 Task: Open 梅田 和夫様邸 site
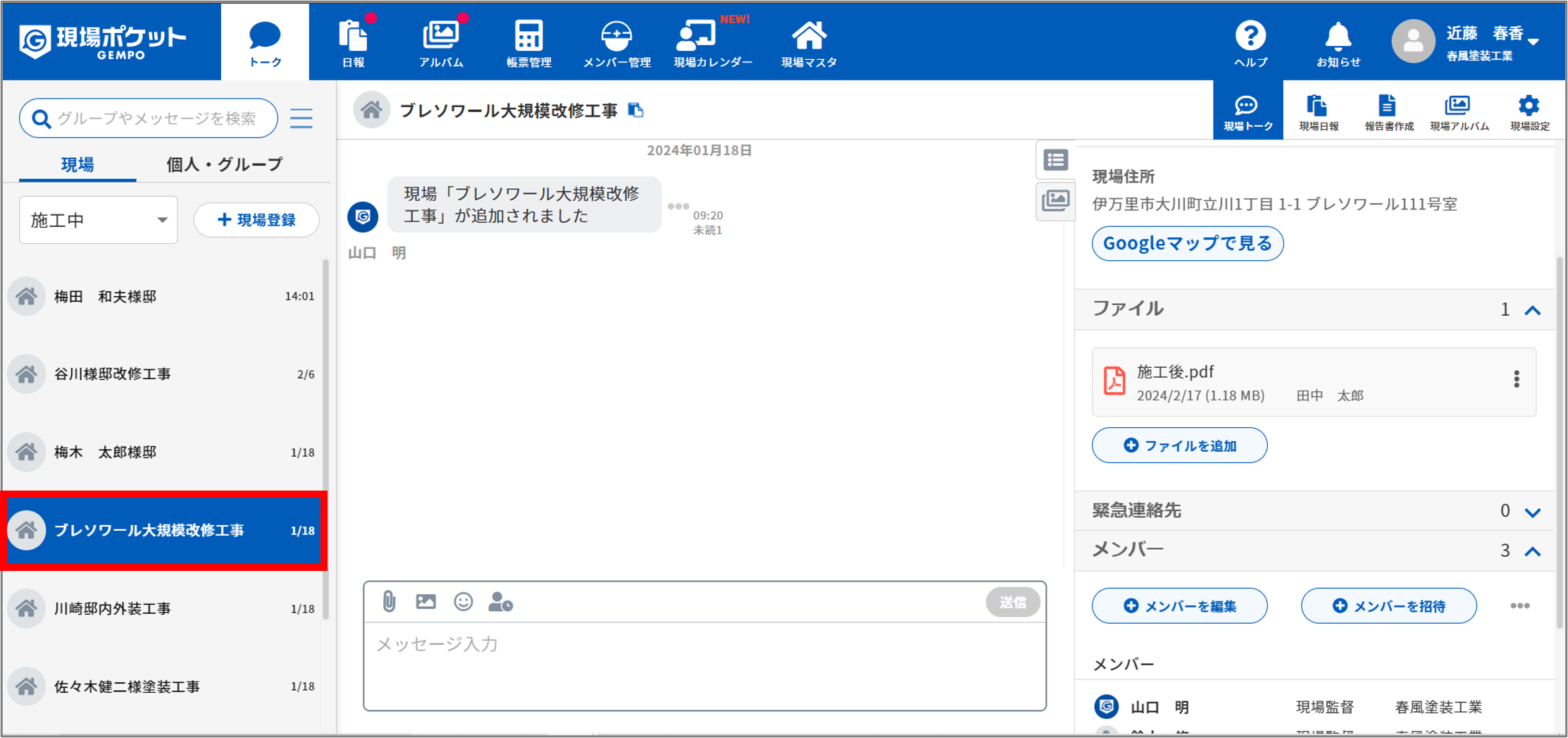(163, 296)
